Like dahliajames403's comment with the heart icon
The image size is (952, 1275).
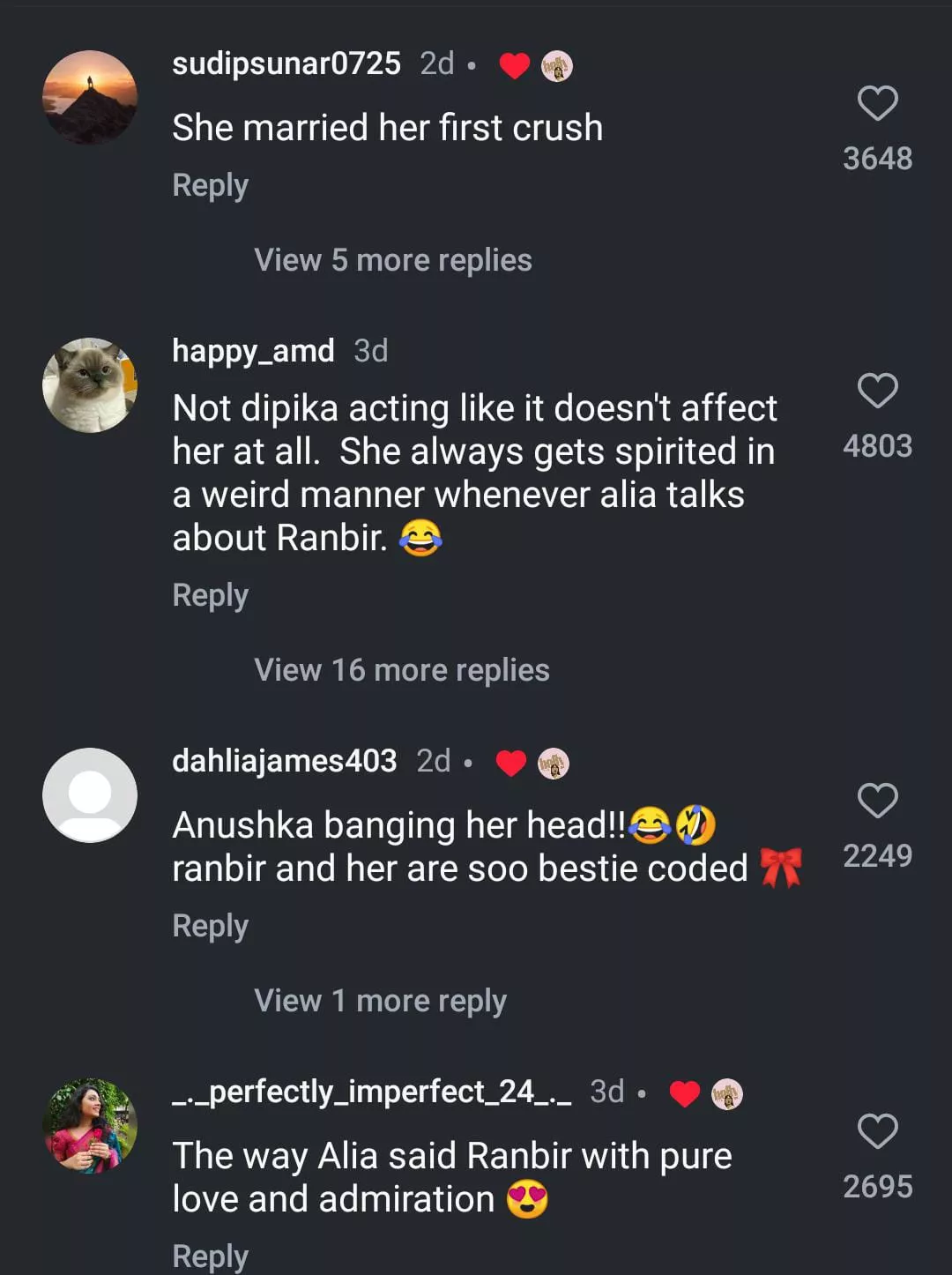pos(877,801)
